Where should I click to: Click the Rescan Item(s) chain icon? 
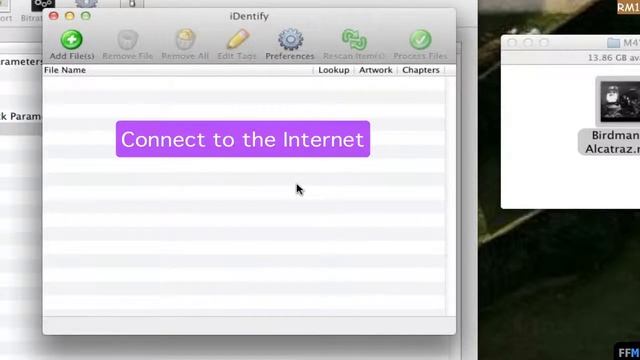[x=354, y=40]
